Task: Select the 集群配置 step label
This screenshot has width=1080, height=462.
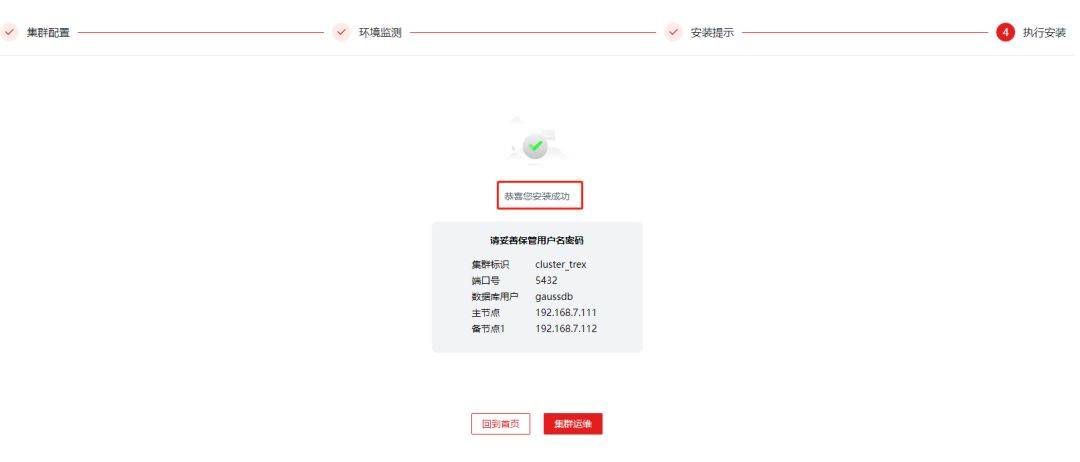Action: (x=48, y=32)
